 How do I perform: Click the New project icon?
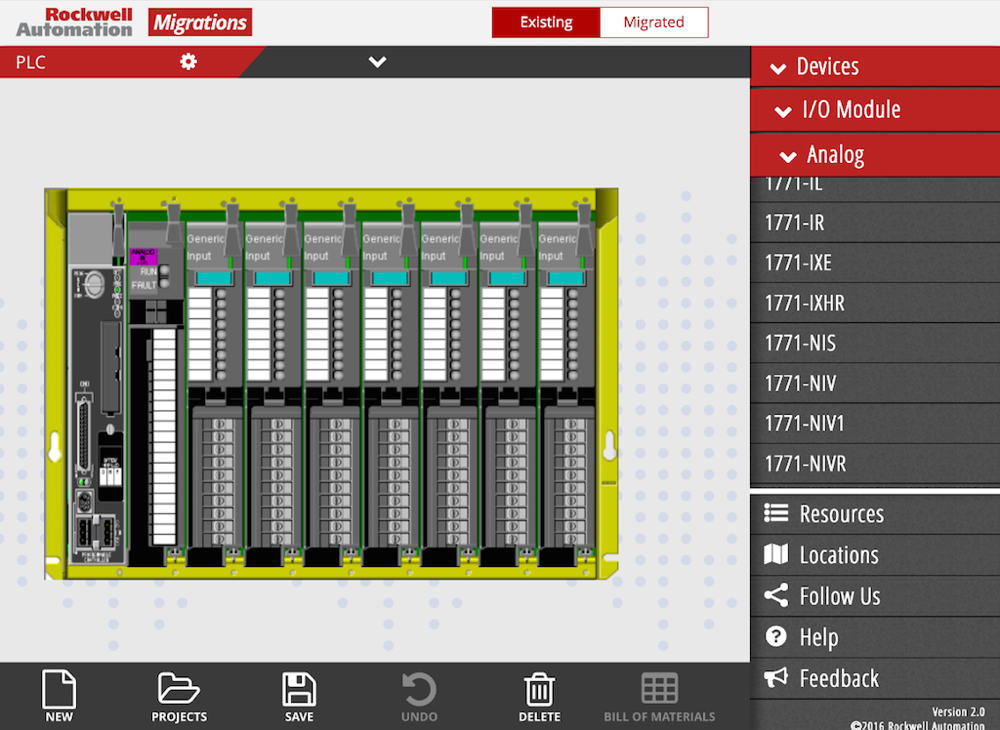click(59, 690)
